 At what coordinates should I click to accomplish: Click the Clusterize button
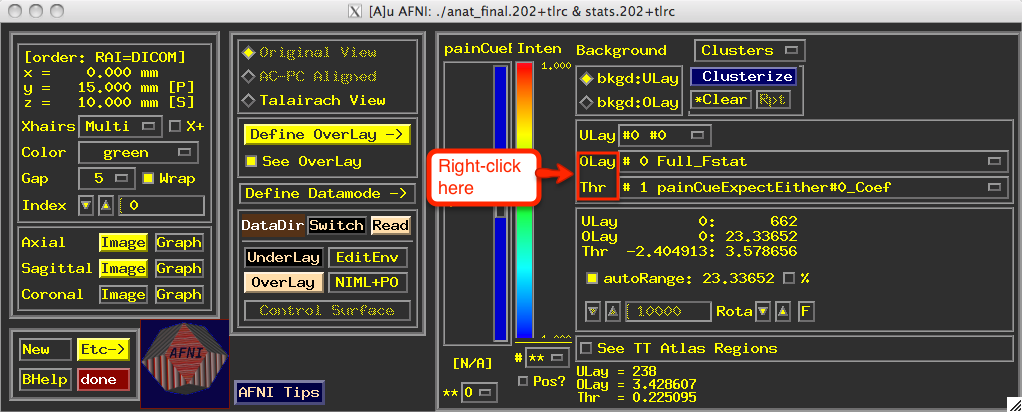744,76
